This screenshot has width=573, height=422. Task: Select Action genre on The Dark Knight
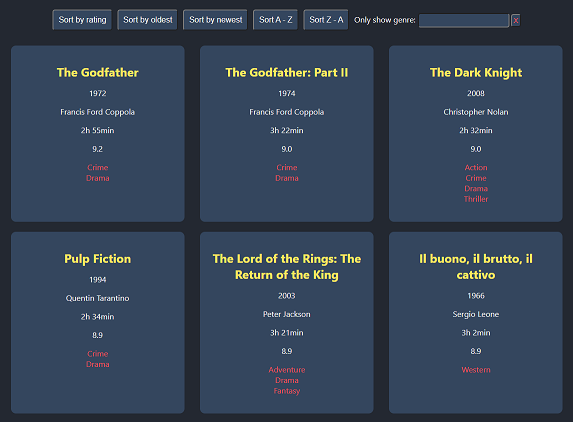click(476, 167)
